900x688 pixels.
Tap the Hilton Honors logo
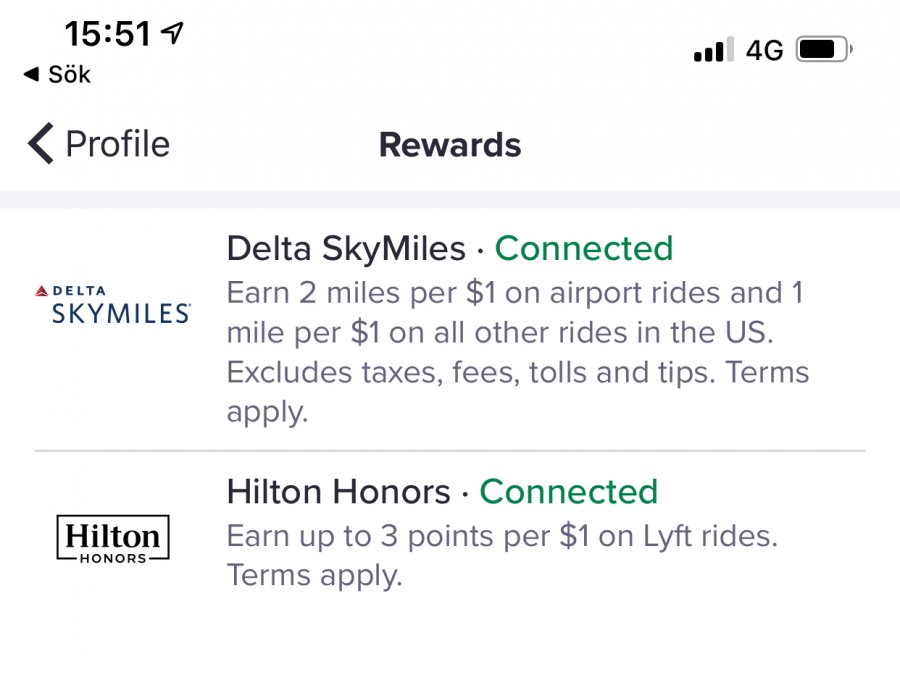click(112, 539)
